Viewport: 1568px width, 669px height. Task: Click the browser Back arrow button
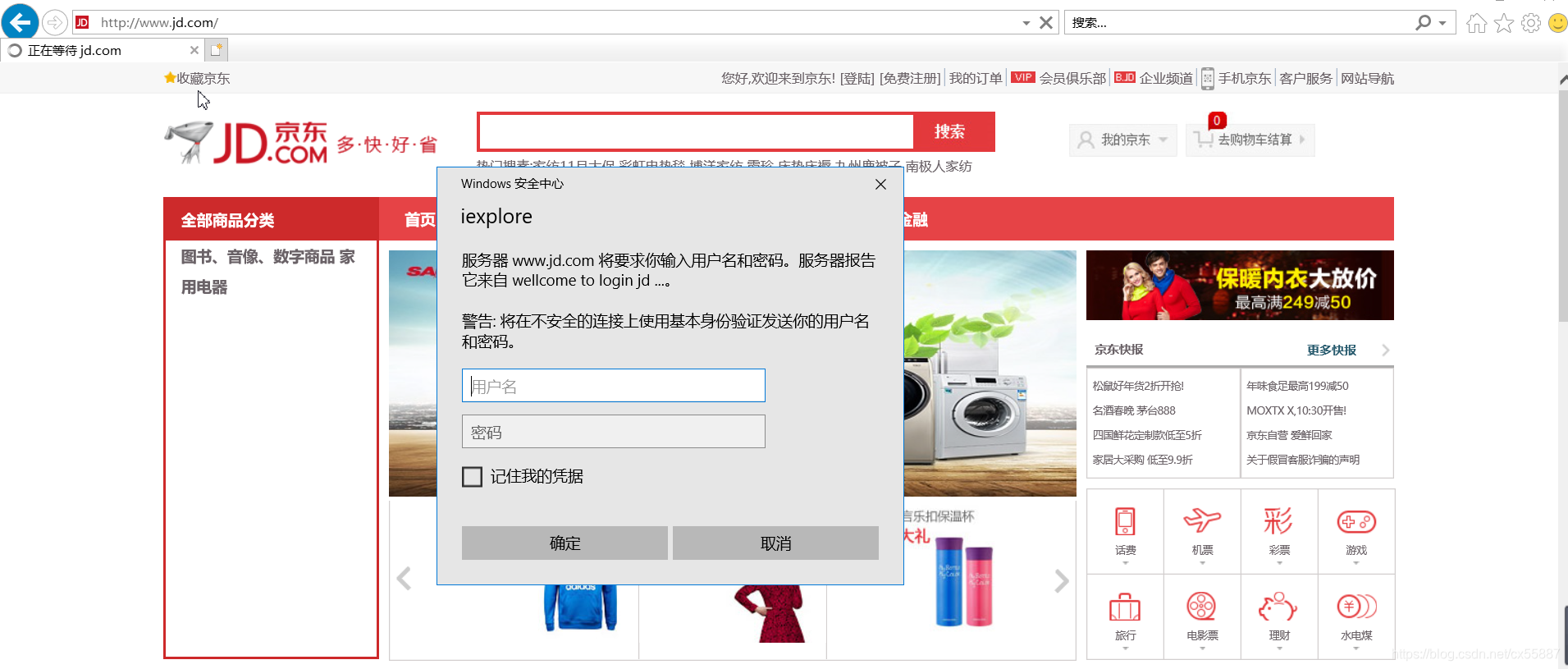(20, 21)
